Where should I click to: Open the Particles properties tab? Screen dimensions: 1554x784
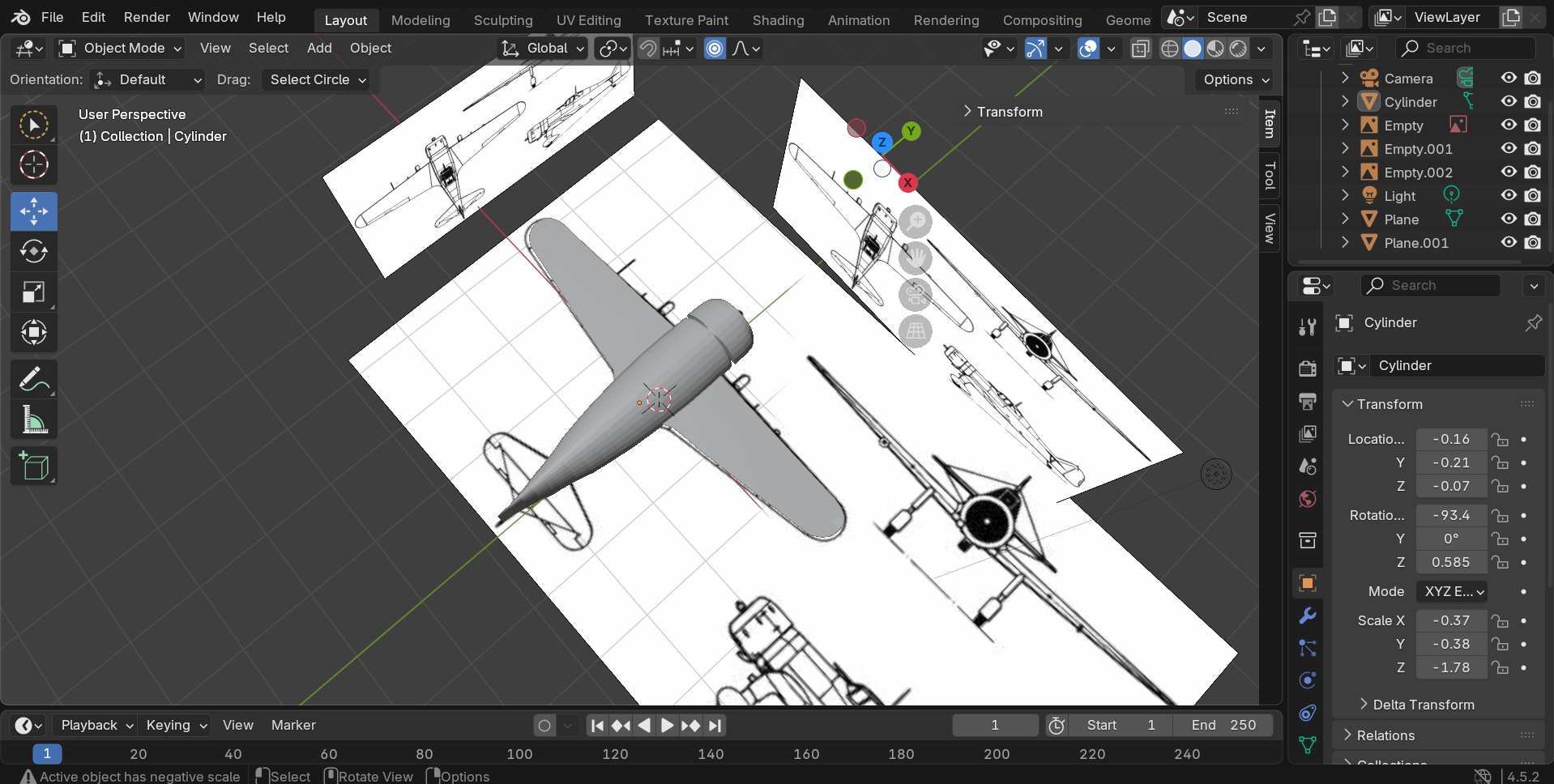1307,648
